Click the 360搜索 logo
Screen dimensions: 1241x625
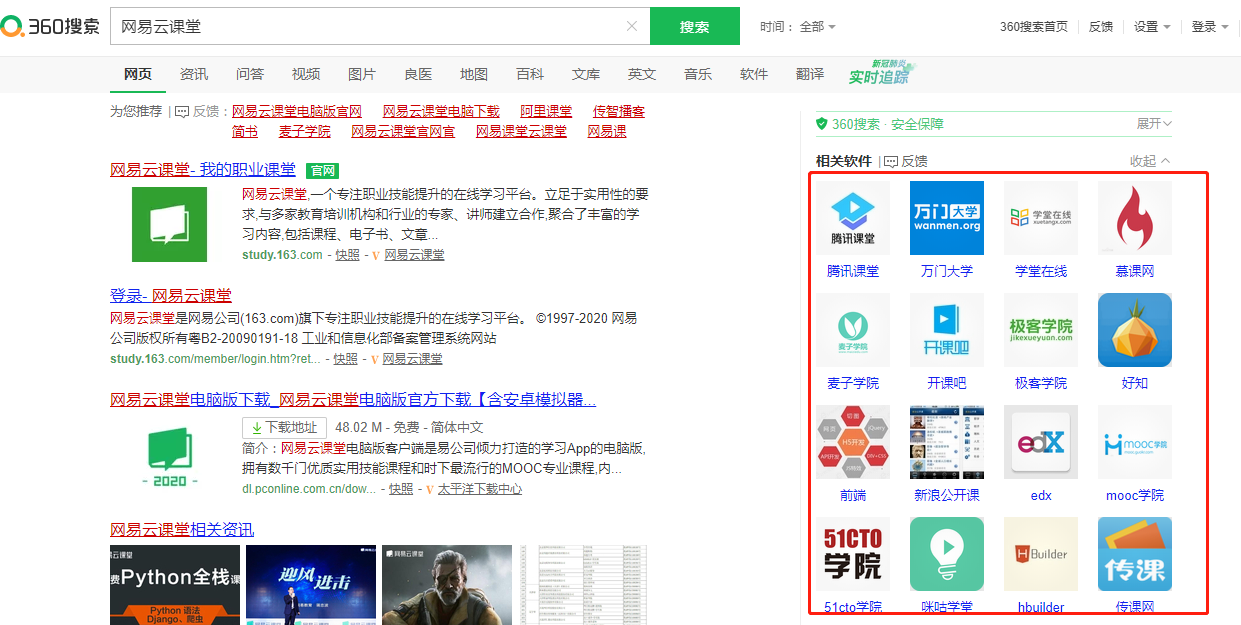pyautogui.click(x=50, y=27)
